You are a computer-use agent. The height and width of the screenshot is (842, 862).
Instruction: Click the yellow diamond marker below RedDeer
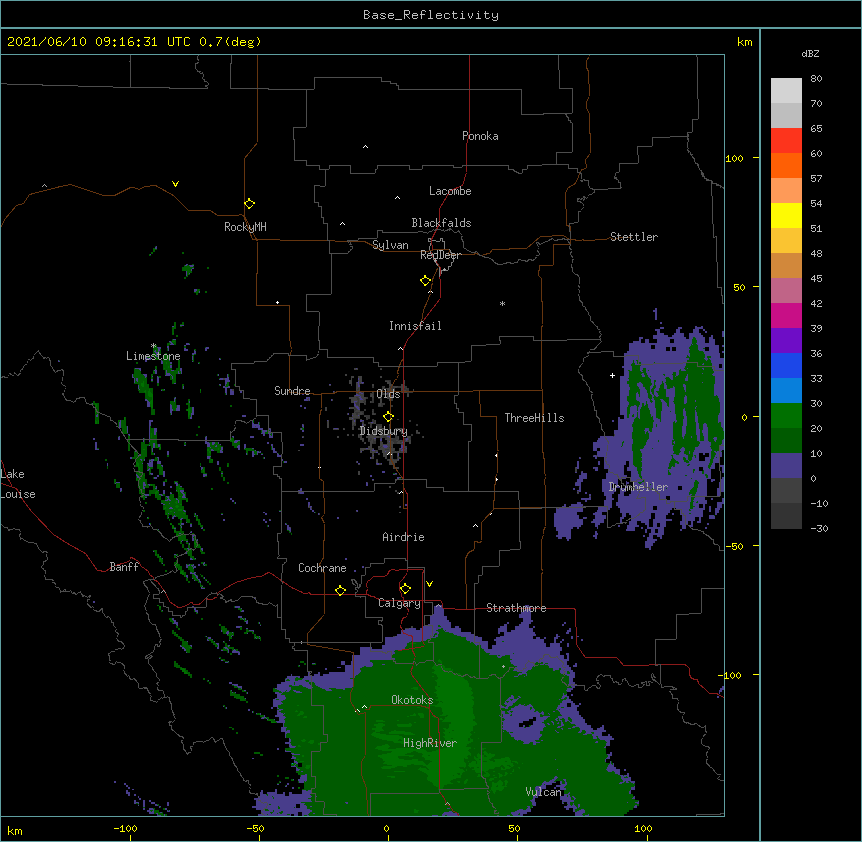pos(426,281)
